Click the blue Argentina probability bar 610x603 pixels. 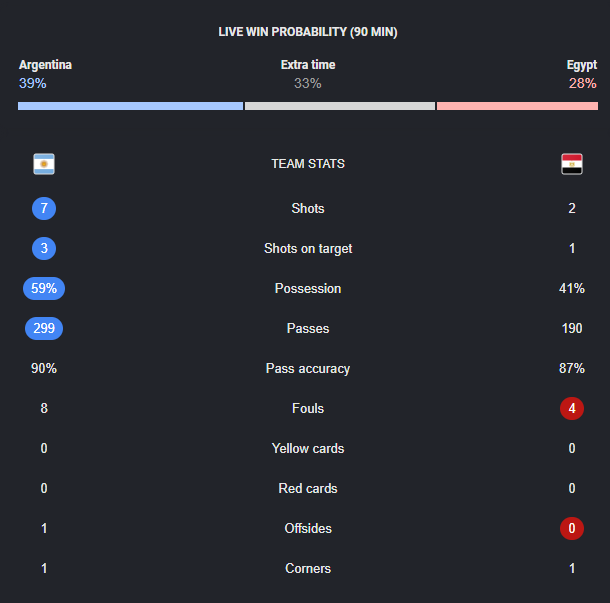click(x=130, y=106)
